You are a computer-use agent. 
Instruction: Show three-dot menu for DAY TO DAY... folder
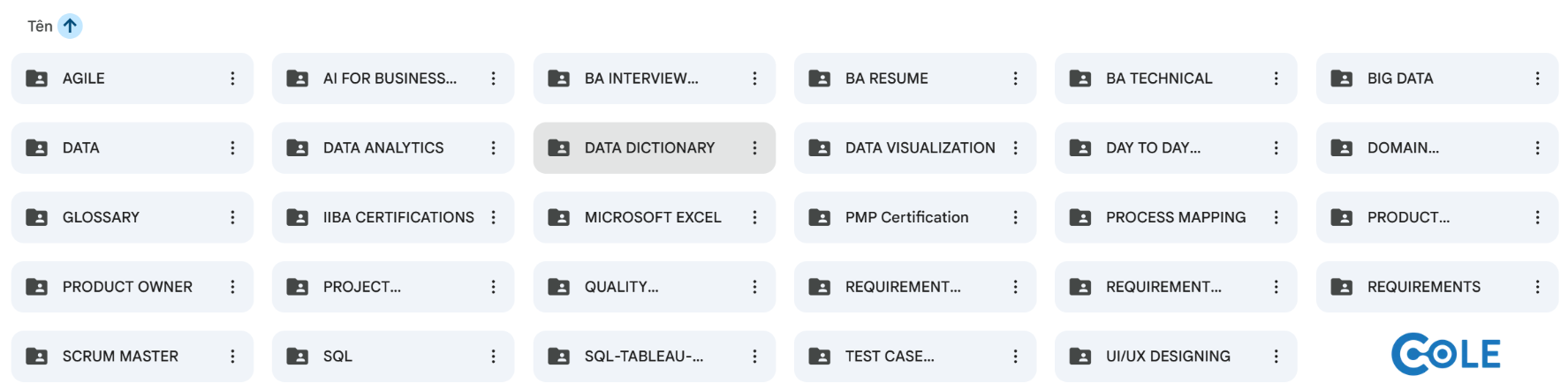[x=1276, y=148]
